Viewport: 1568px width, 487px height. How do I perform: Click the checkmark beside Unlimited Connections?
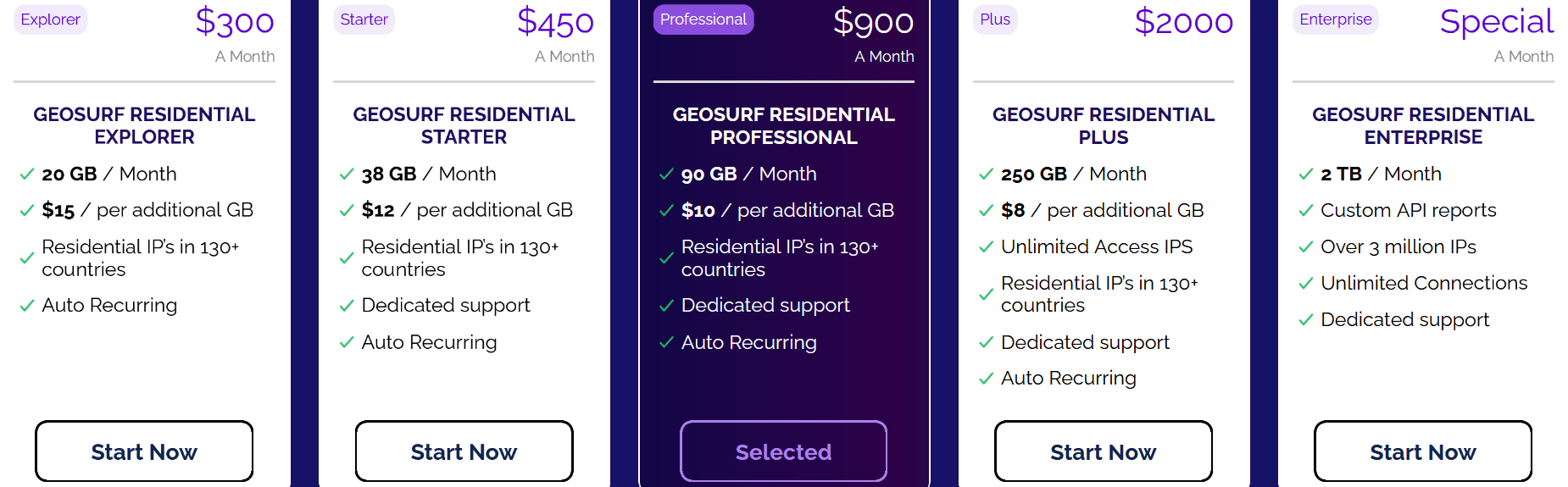pyautogui.click(x=1305, y=284)
